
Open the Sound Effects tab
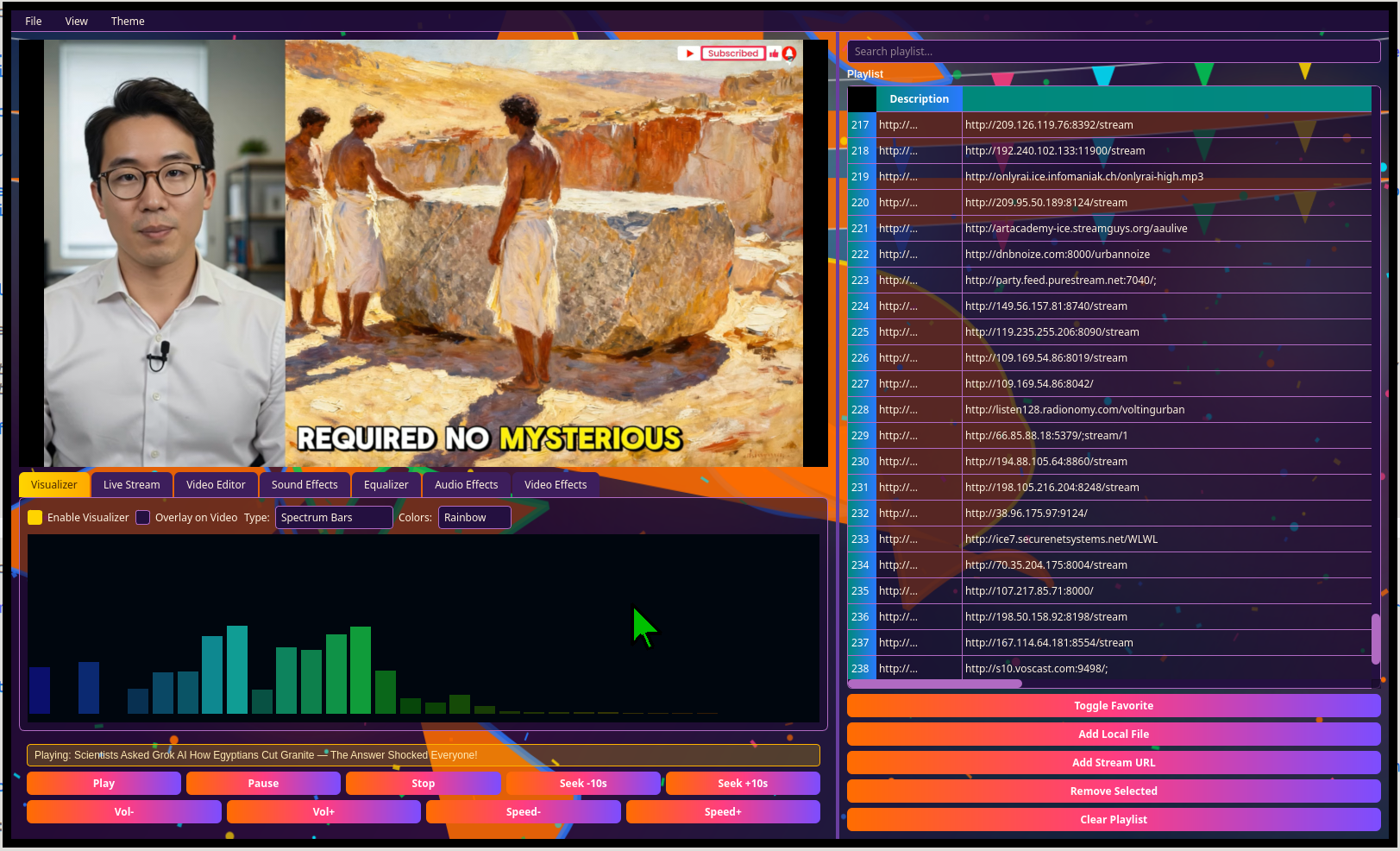[304, 485]
